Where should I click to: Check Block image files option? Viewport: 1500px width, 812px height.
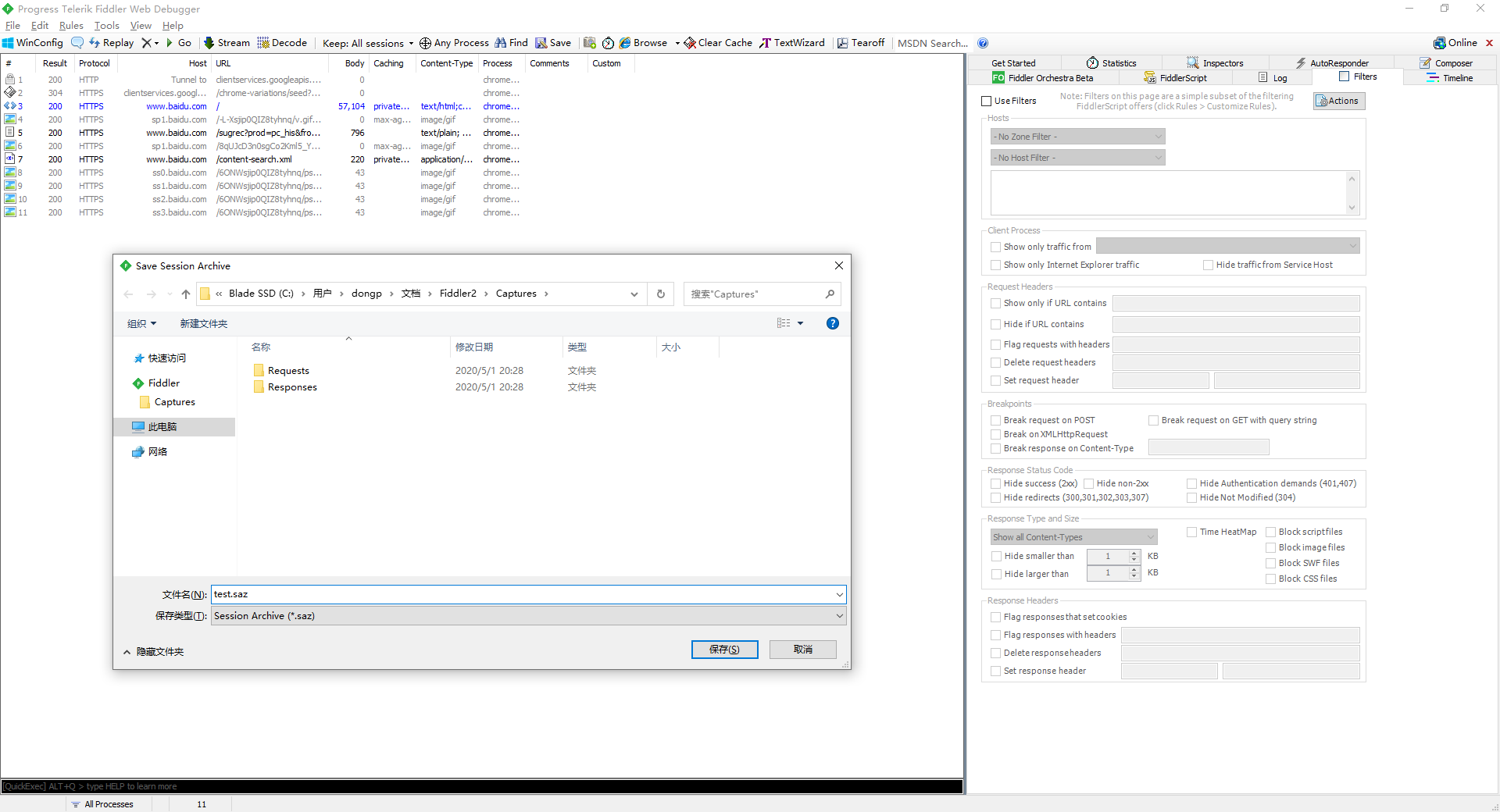[x=1270, y=548]
